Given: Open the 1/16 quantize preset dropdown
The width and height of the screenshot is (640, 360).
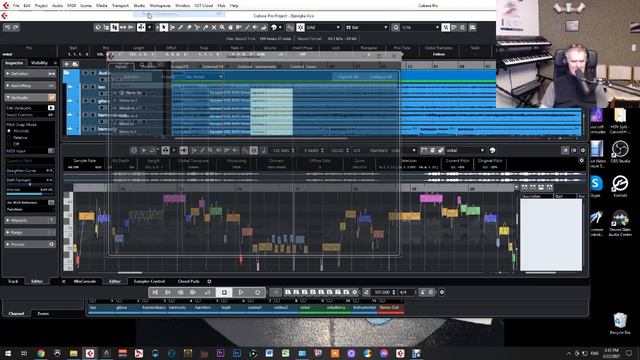Looking at the screenshot, I should pyautogui.click(x=420, y=27).
